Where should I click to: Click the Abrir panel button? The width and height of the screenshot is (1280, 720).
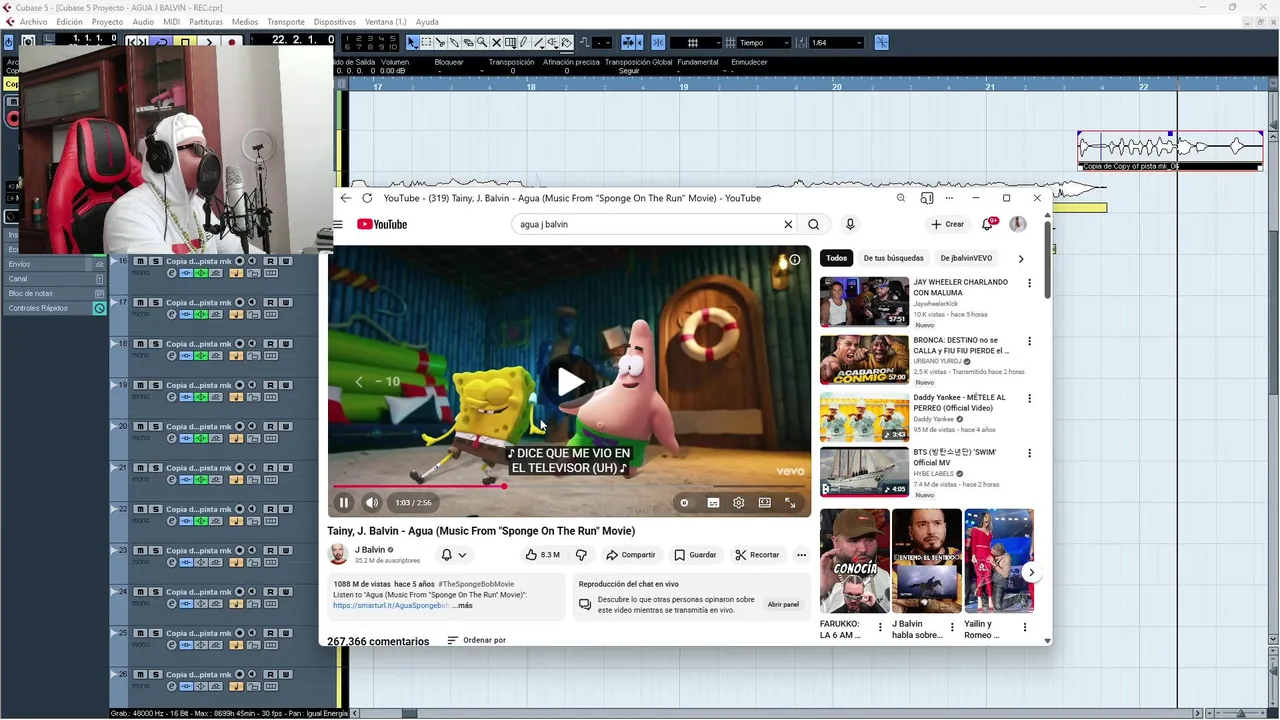click(783, 605)
